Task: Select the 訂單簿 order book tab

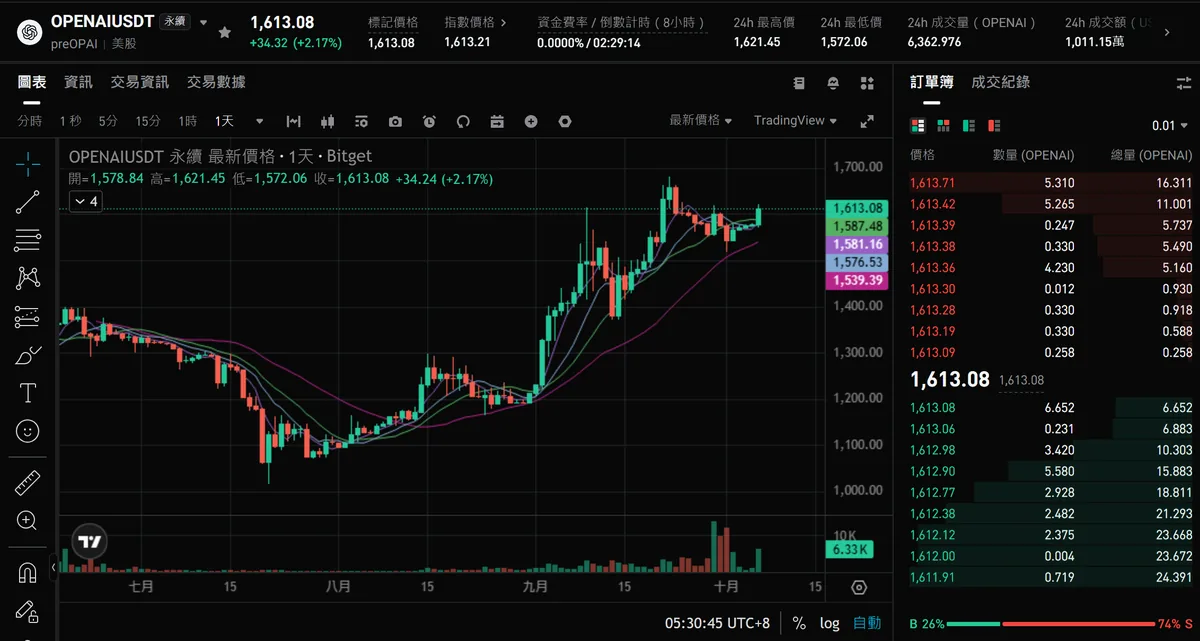Action: click(932, 82)
